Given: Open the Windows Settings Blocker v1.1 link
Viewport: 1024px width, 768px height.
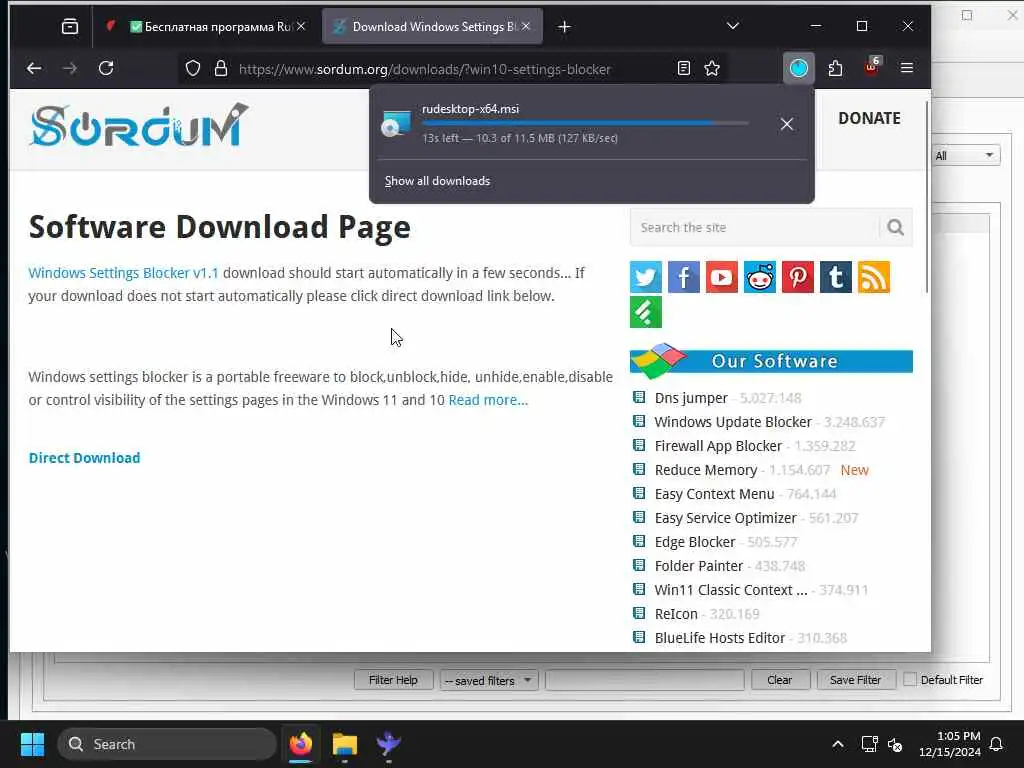Looking at the screenshot, I should click(x=123, y=273).
